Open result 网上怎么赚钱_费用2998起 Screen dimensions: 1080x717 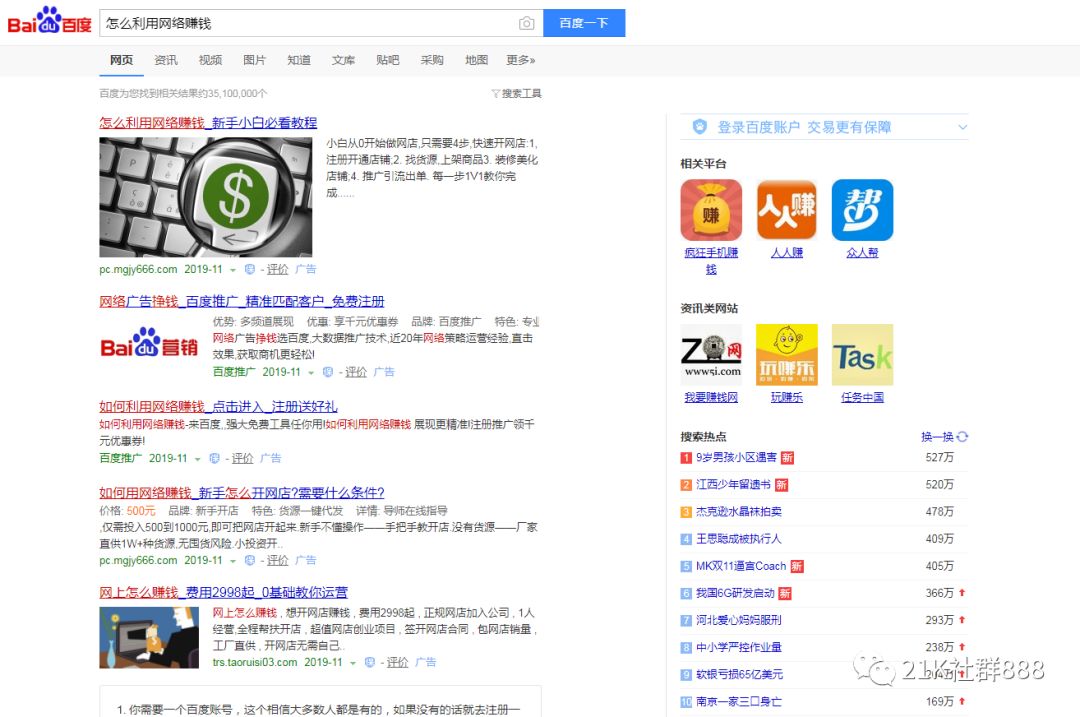[x=223, y=592]
